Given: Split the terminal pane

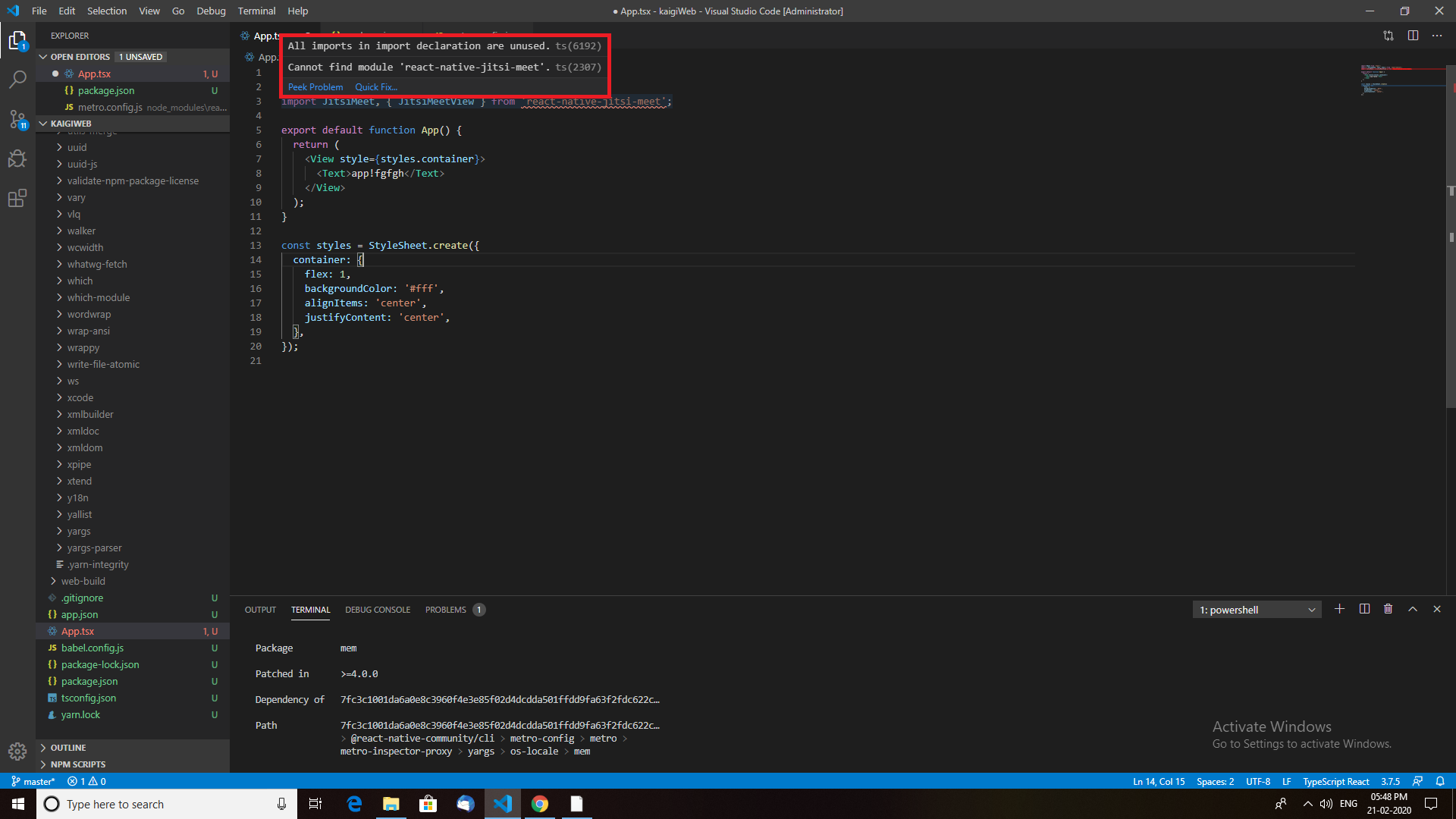Looking at the screenshot, I should tap(1364, 609).
